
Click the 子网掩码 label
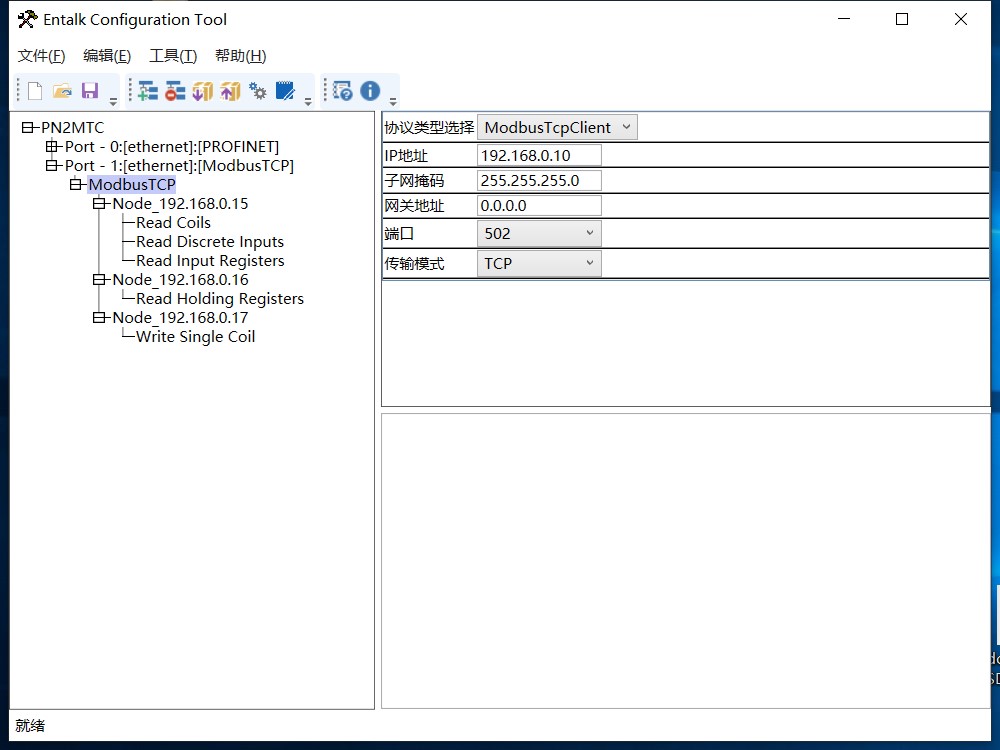point(414,181)
